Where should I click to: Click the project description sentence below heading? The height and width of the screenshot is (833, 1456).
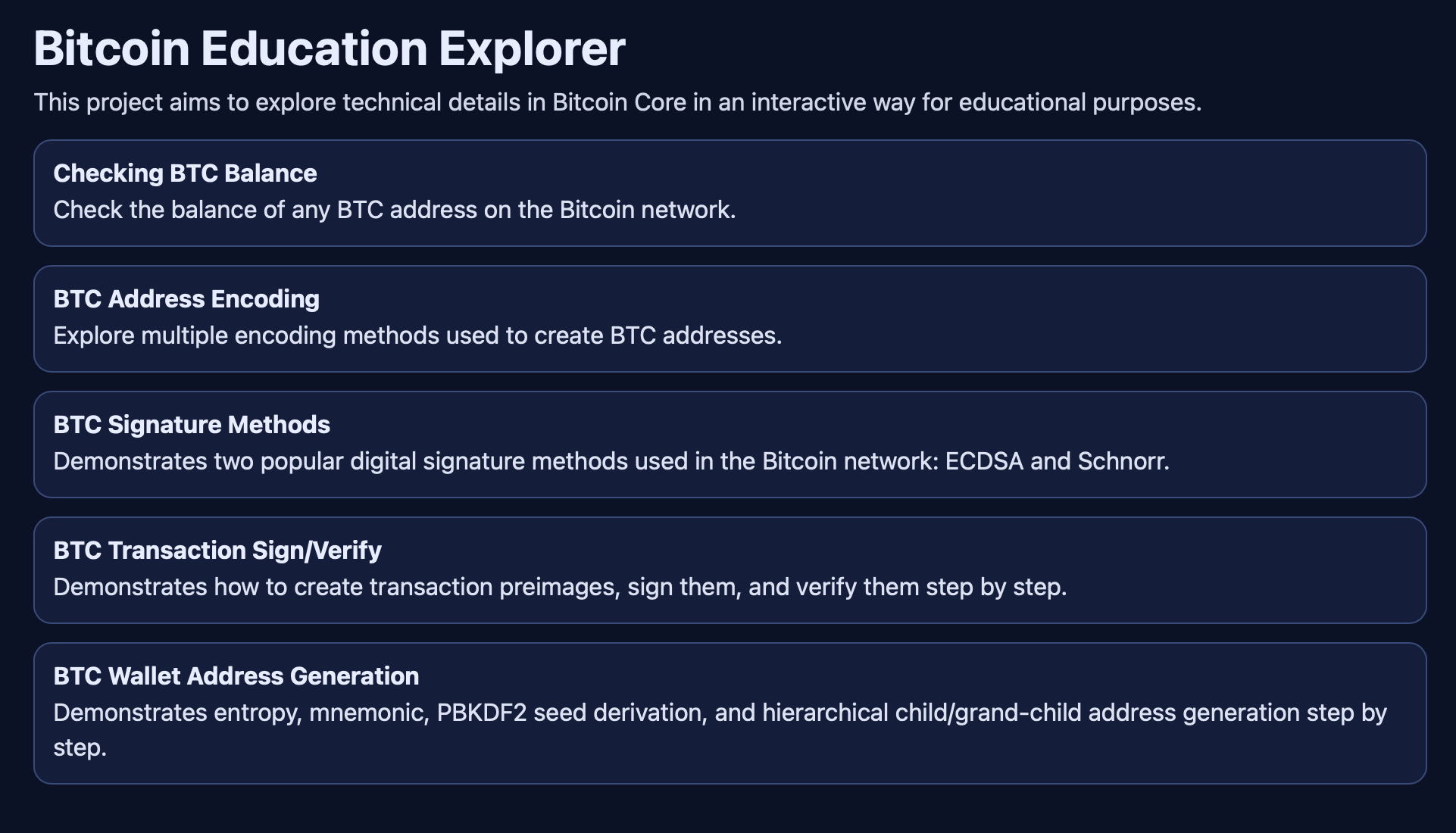point(617,102)
